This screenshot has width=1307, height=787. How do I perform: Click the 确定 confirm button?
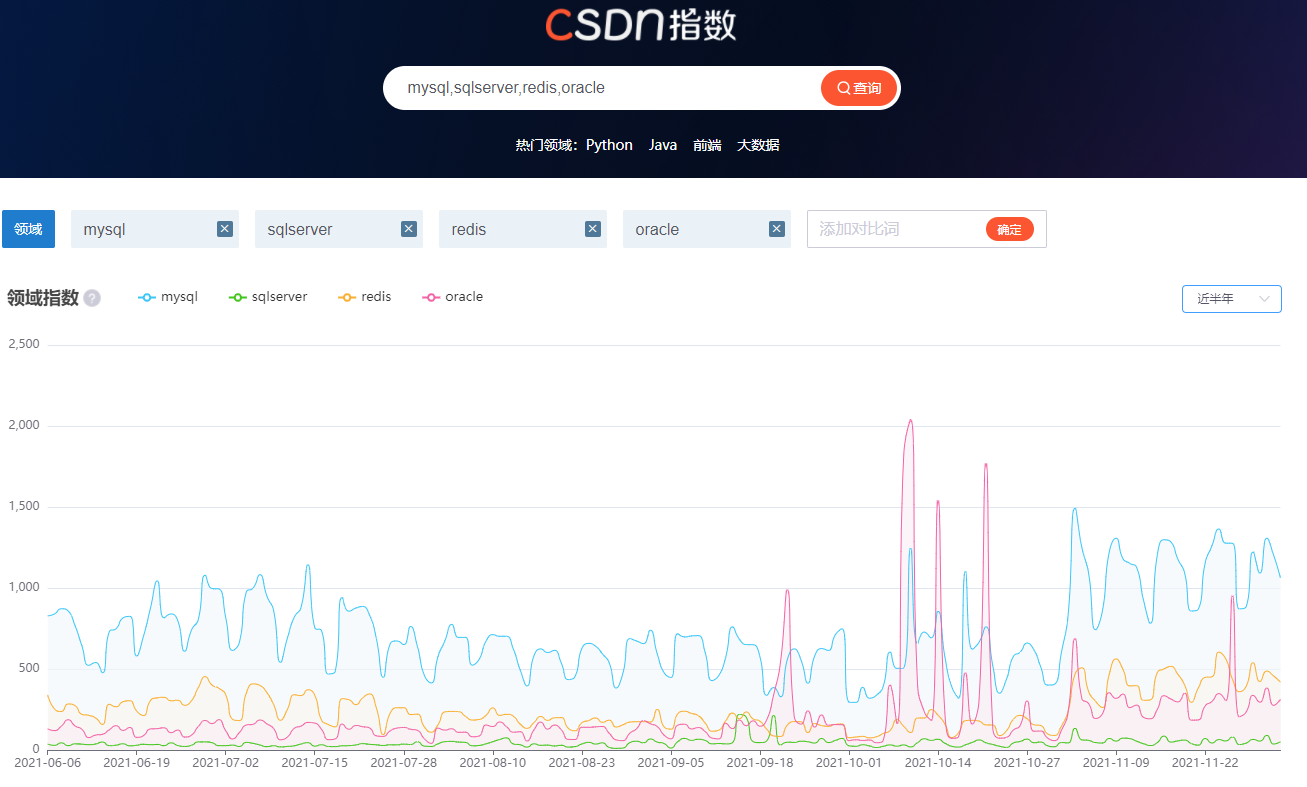pos(1010,229)
